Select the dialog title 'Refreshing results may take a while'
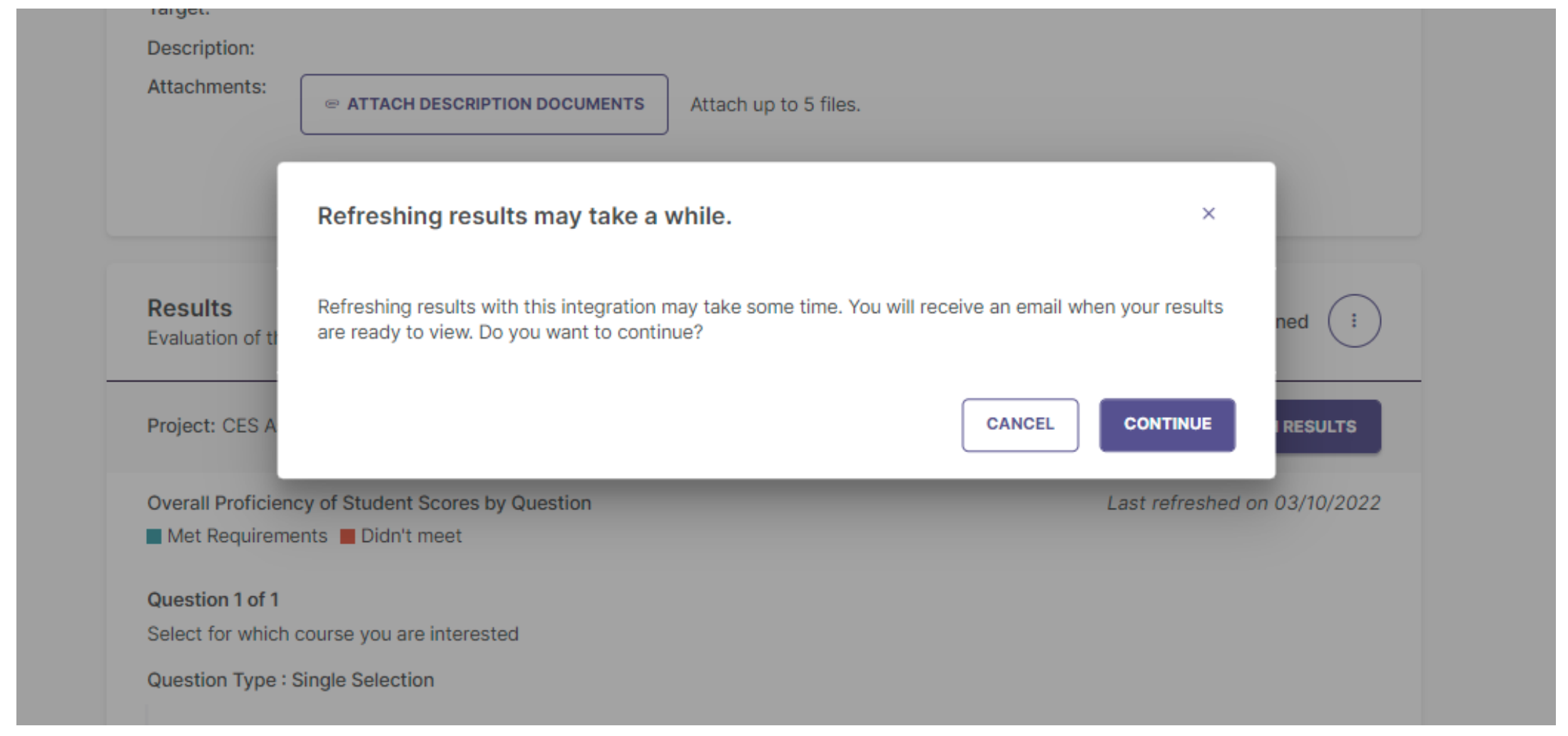The height and width of the screenshot is (736, 1568). [524, 215]
